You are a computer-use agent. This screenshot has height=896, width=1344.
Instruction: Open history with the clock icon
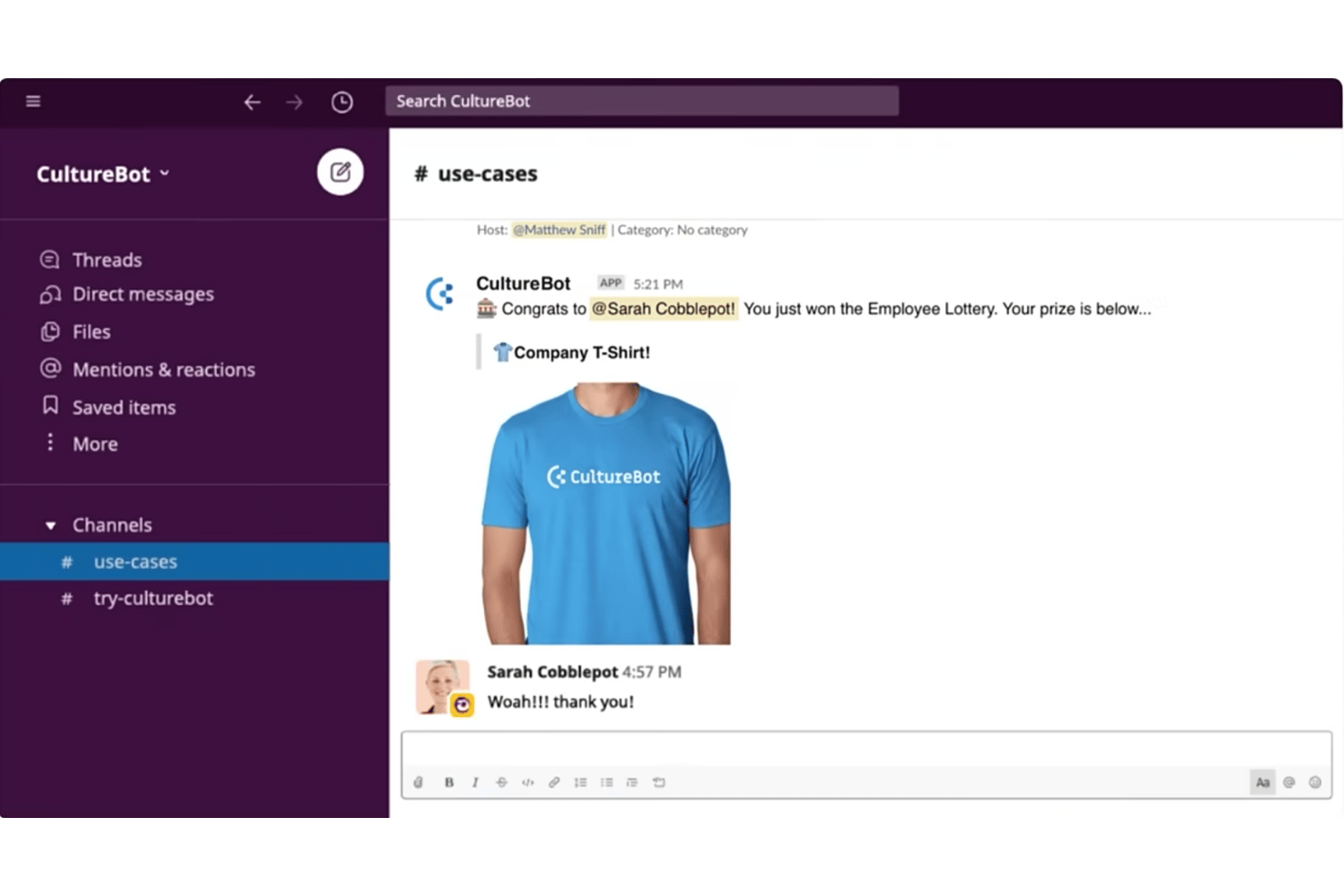[341, 102]
